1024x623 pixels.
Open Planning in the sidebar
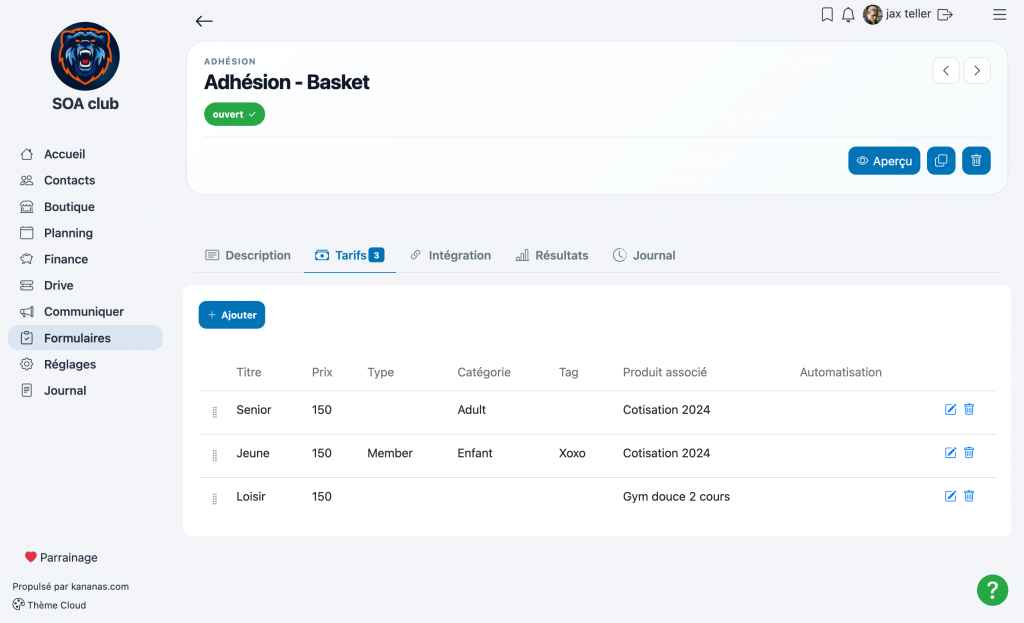click(x=85, y=233)
